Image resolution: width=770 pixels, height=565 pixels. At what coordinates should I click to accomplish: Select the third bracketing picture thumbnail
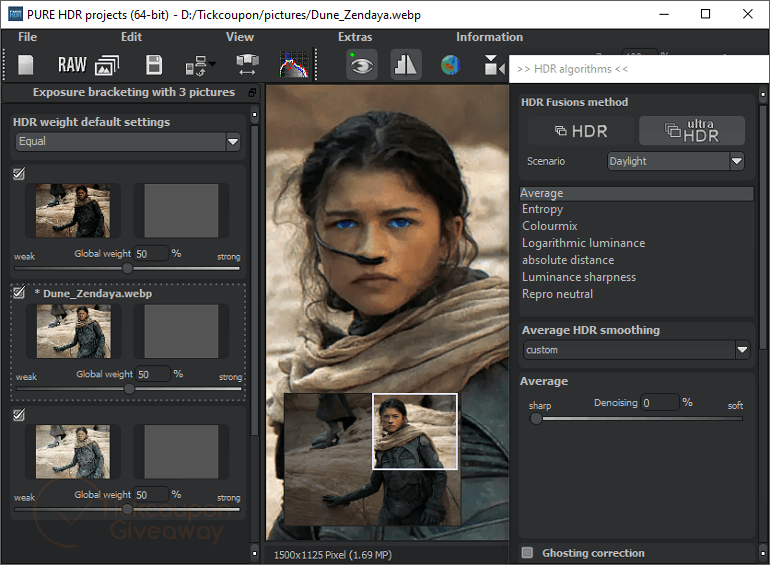click(73, 452)
